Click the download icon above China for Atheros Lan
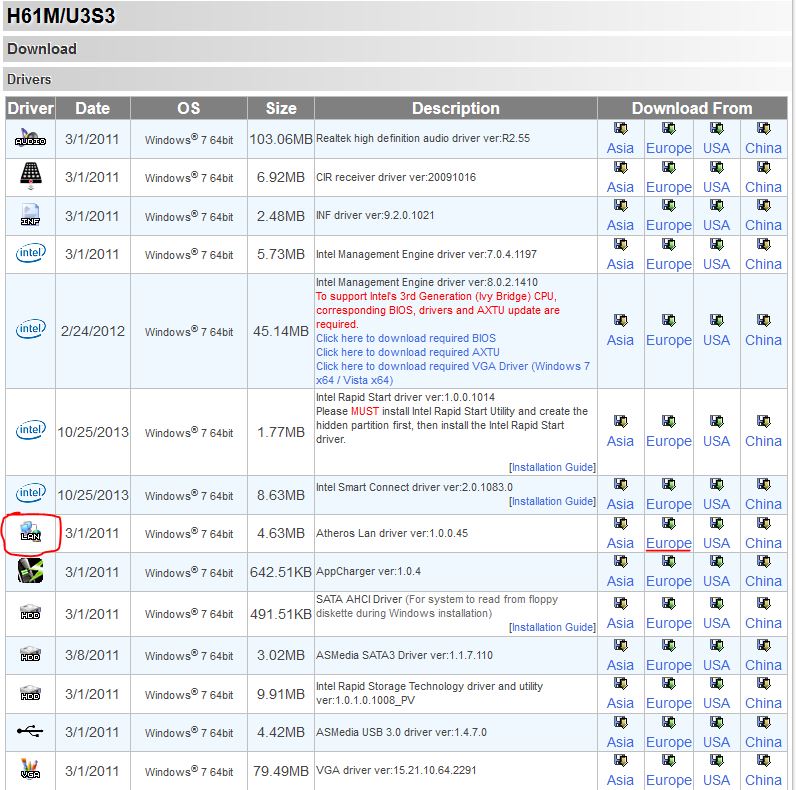Viewport: 797px width, 790px height. [x=763, y=523]
